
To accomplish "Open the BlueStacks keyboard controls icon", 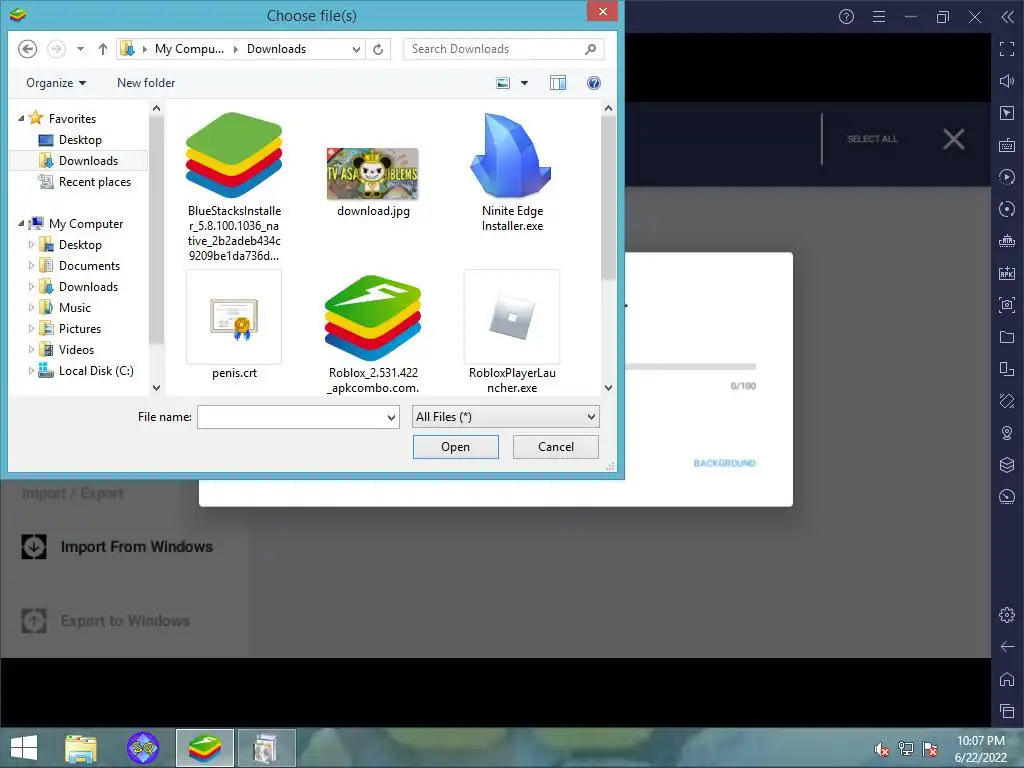I will [x=1007, y=145].
